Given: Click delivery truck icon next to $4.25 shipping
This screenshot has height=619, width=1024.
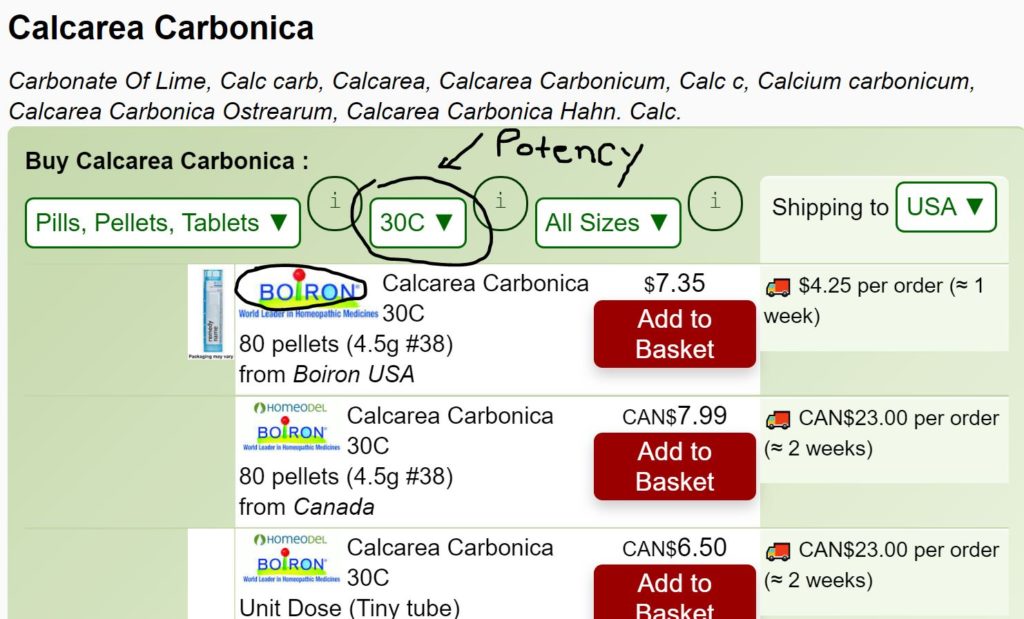Looking at the screenshot, I should [x=778, y=287].
